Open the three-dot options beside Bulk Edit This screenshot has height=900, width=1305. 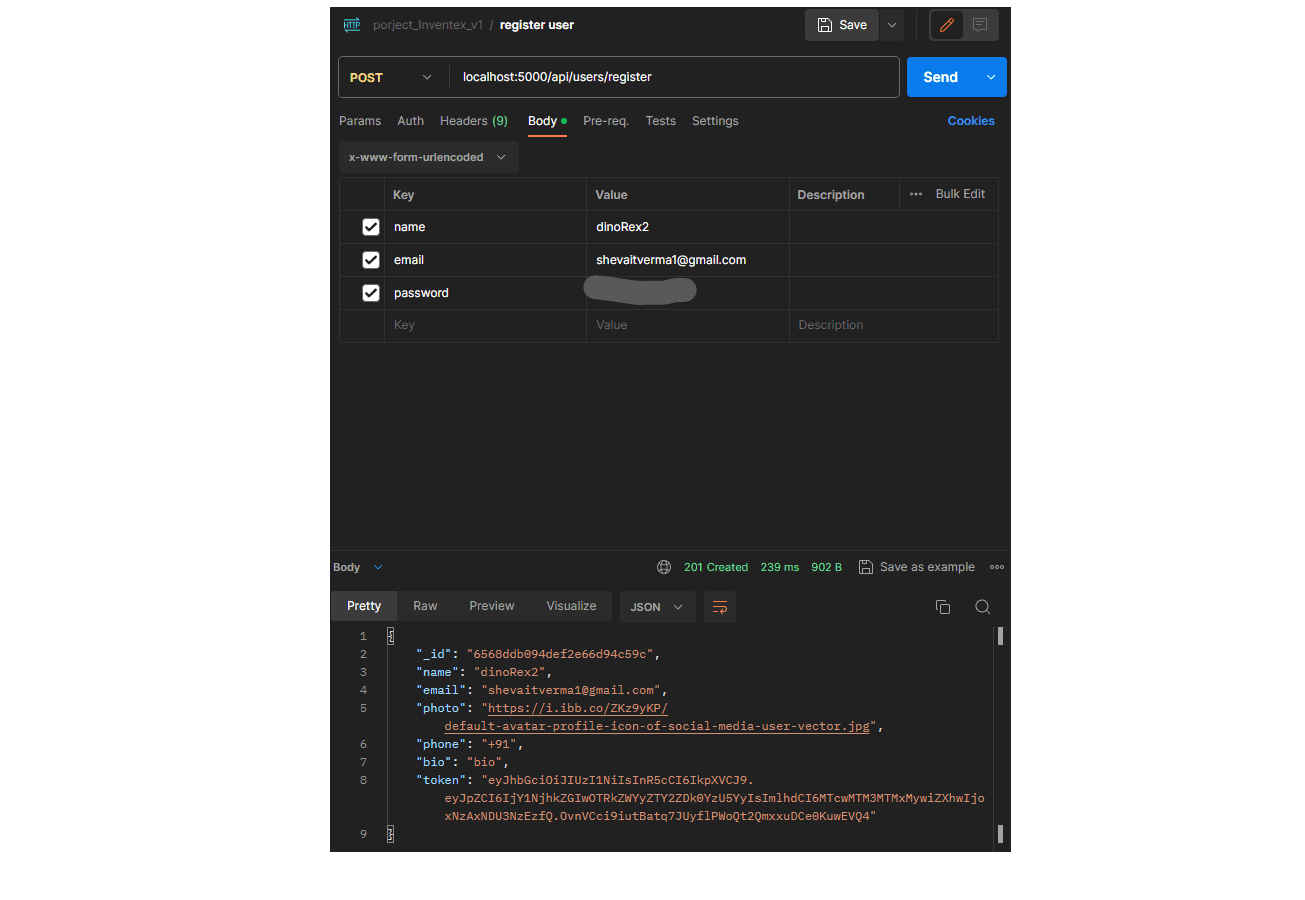click(x=916, y=194)
